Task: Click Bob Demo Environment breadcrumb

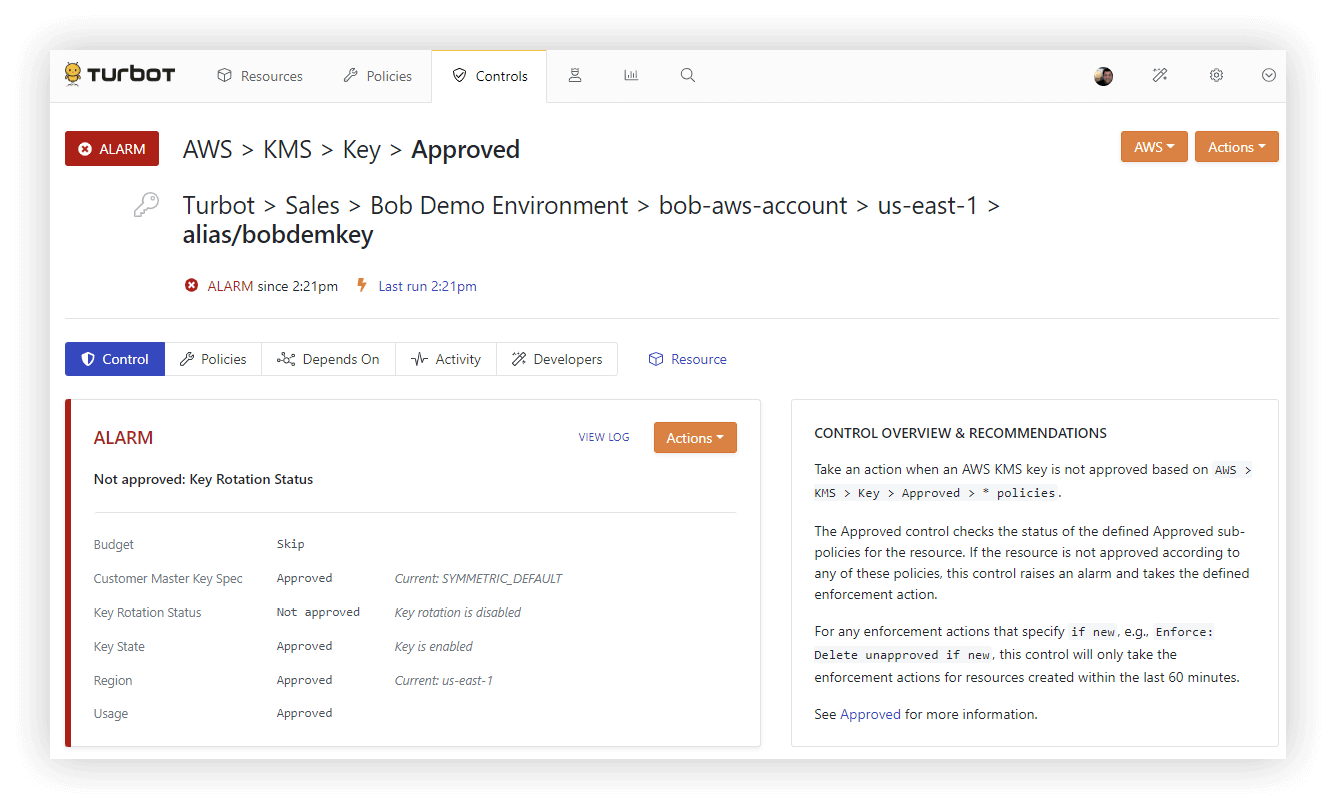Action: 499,205
